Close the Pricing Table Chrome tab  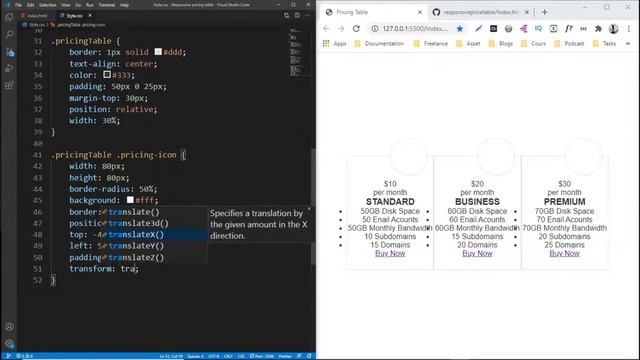[420, 12]
